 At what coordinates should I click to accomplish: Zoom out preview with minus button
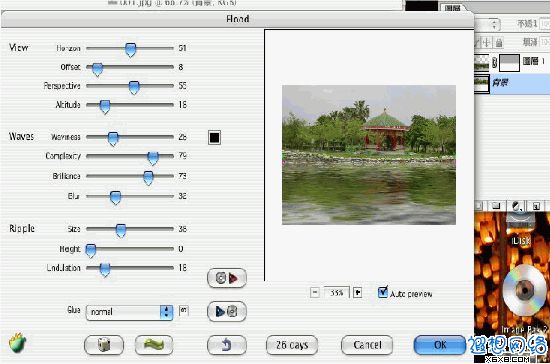pyautogui.click(x=315, y=292)
